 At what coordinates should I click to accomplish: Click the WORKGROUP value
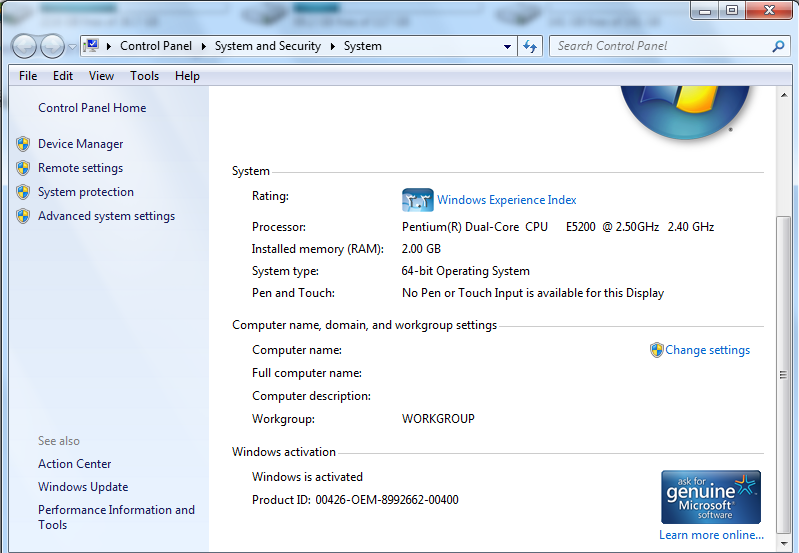(438, 418)
